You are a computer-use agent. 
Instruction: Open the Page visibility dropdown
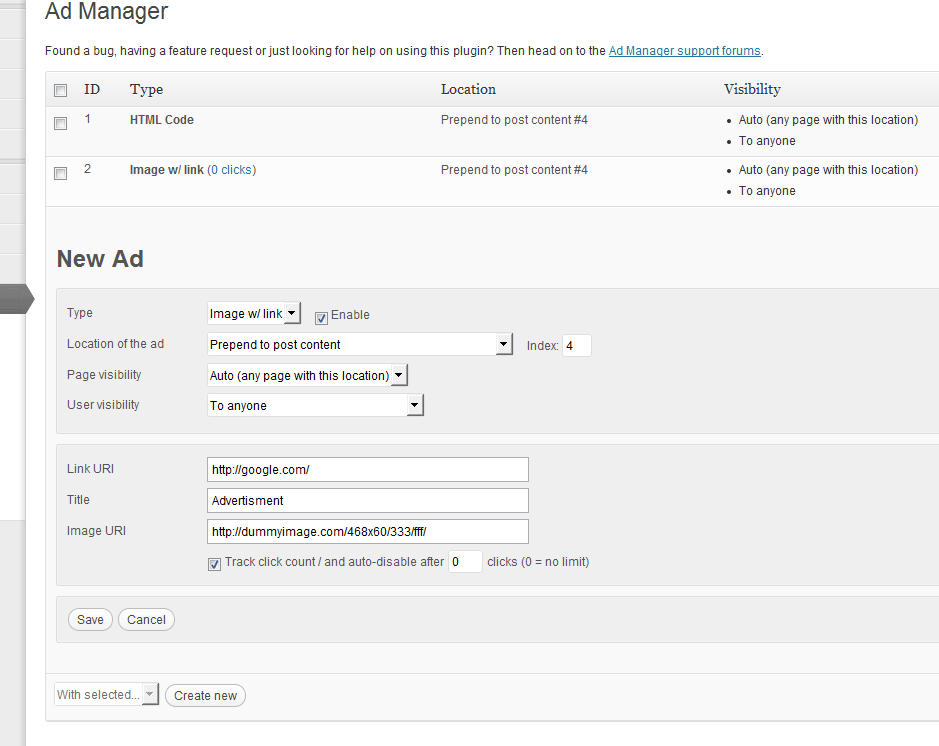[x=308, y=376]
